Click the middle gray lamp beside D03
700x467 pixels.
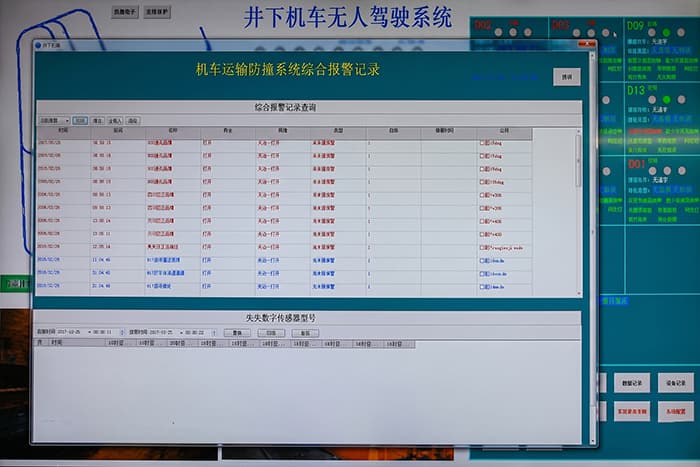pyautogui.click(x=591, y=33)
